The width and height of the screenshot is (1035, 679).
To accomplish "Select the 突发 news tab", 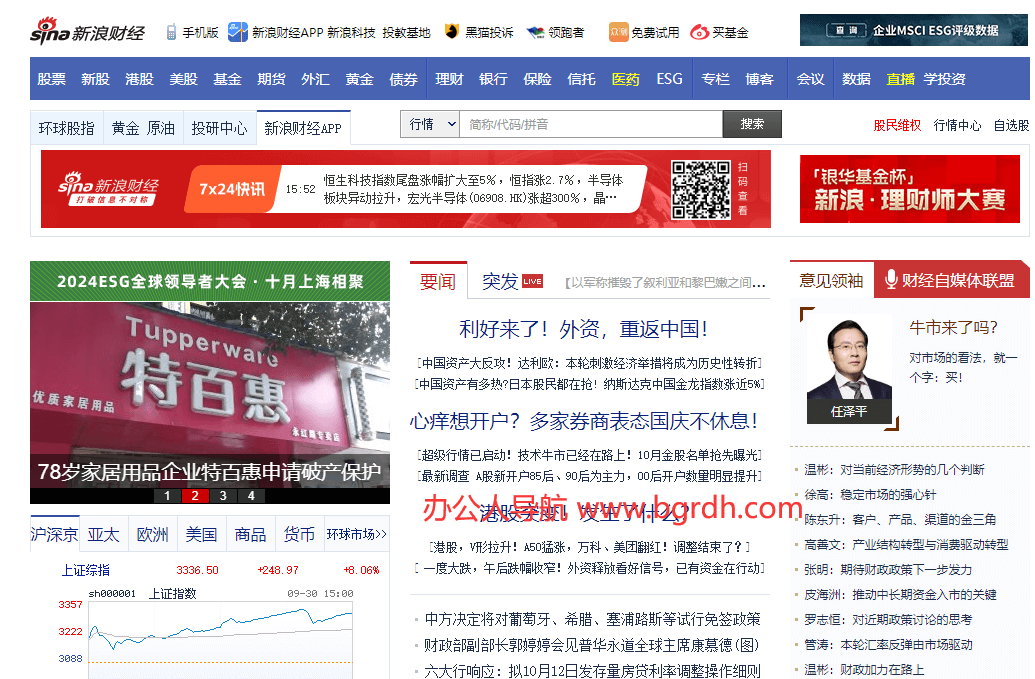I will (500, 282).
